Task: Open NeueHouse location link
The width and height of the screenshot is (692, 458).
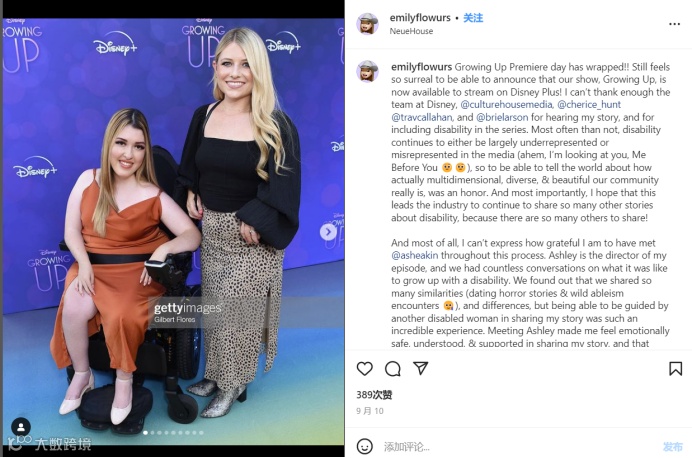Action: (x=411, y=31)
